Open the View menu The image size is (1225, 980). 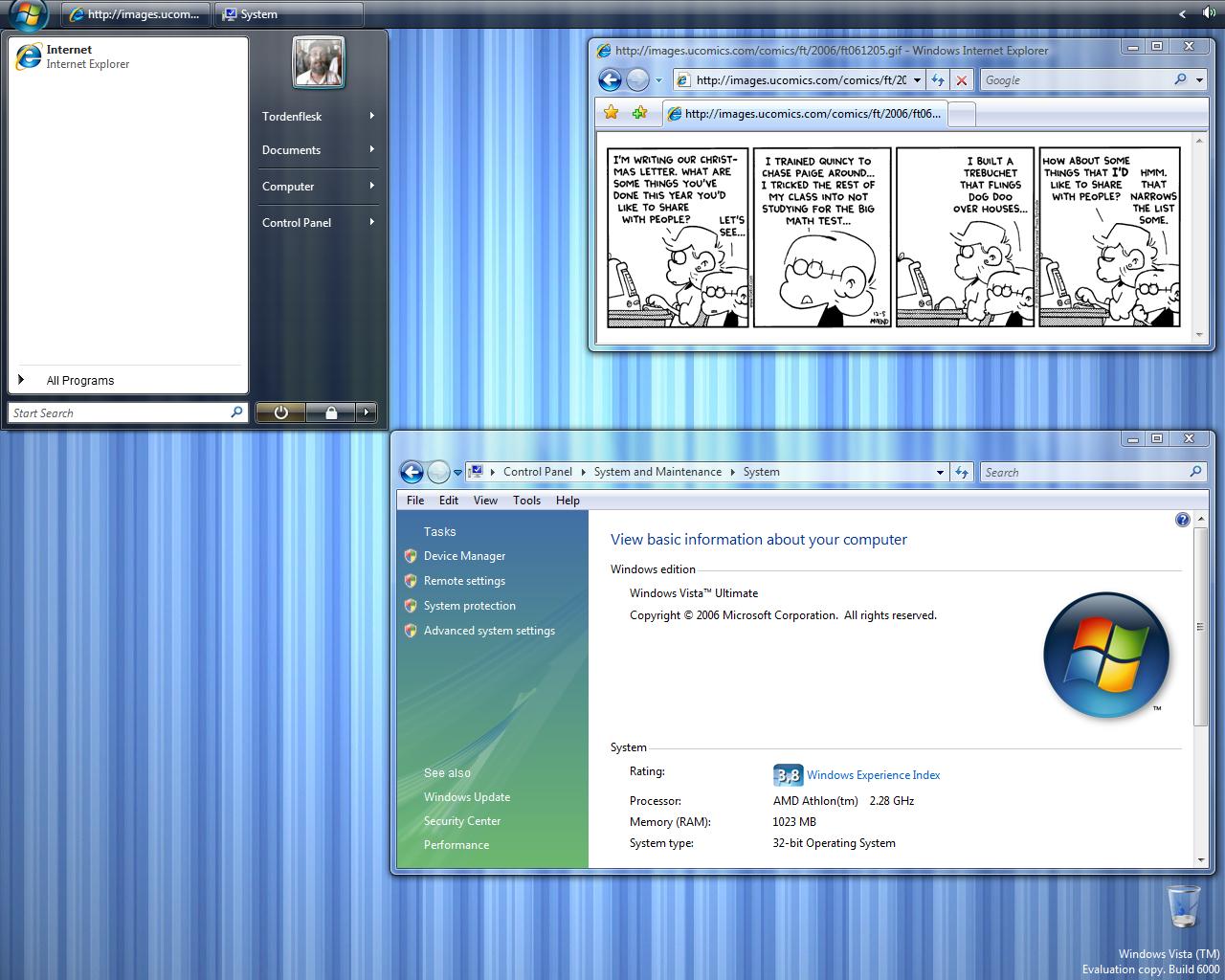pyautogui.click(x=485, y=501)
